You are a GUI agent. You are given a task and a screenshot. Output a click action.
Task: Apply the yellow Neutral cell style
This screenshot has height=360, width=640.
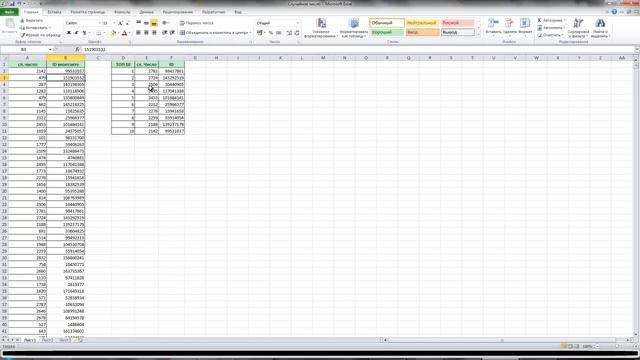(422, 23)
